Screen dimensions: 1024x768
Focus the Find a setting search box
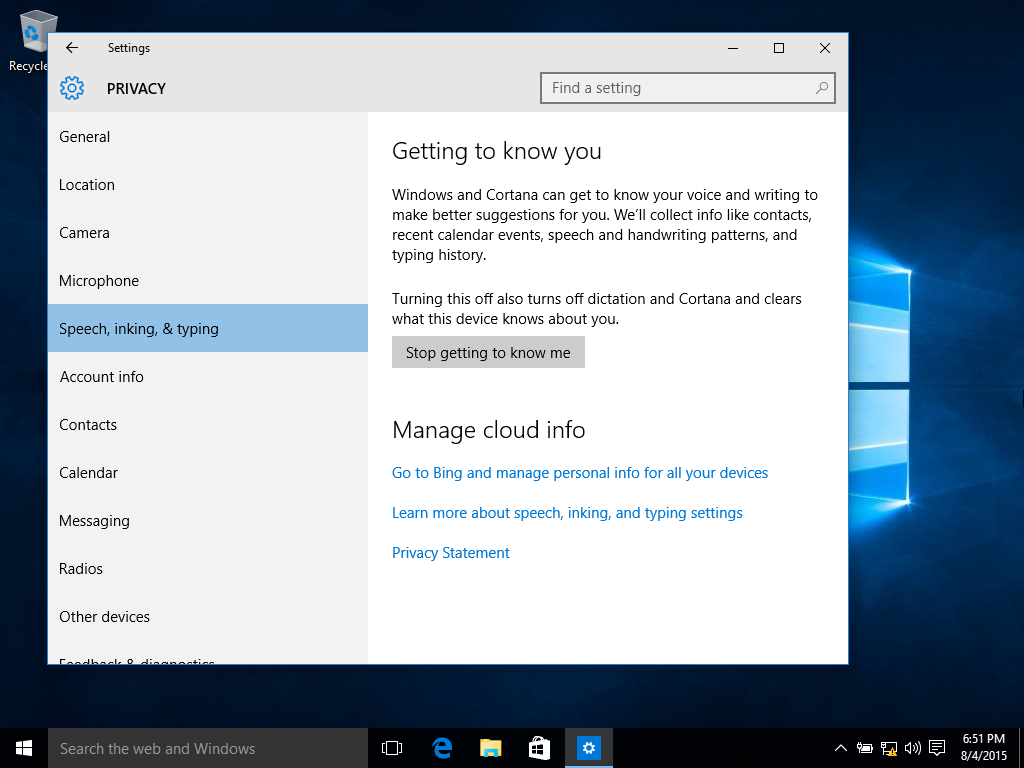(x=688, y=88)
